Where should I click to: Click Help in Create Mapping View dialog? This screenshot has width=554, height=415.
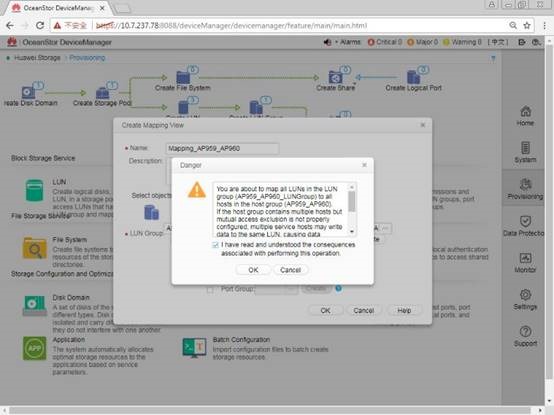[x=404, y=310]
